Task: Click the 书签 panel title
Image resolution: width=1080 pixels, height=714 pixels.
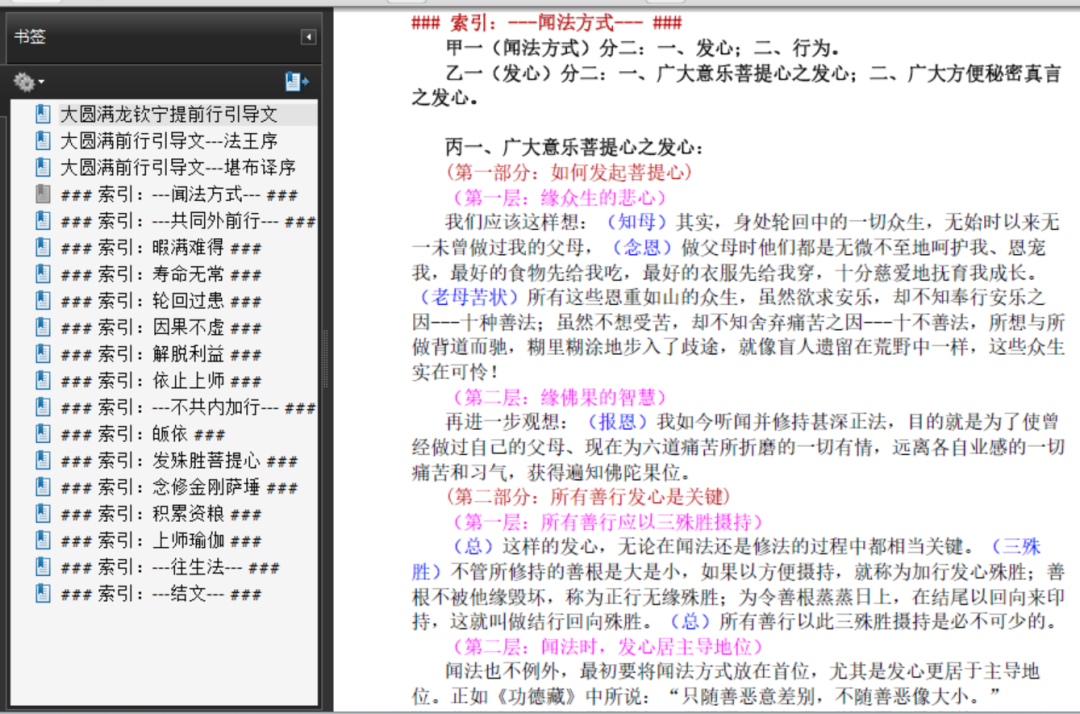Action: [30, 36]
